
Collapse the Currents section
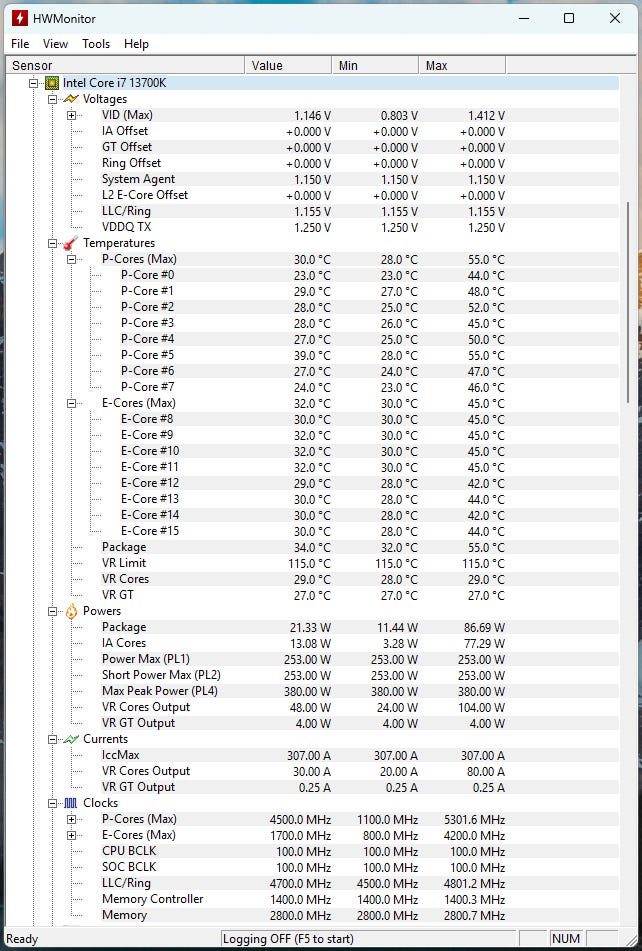[52, 739]
